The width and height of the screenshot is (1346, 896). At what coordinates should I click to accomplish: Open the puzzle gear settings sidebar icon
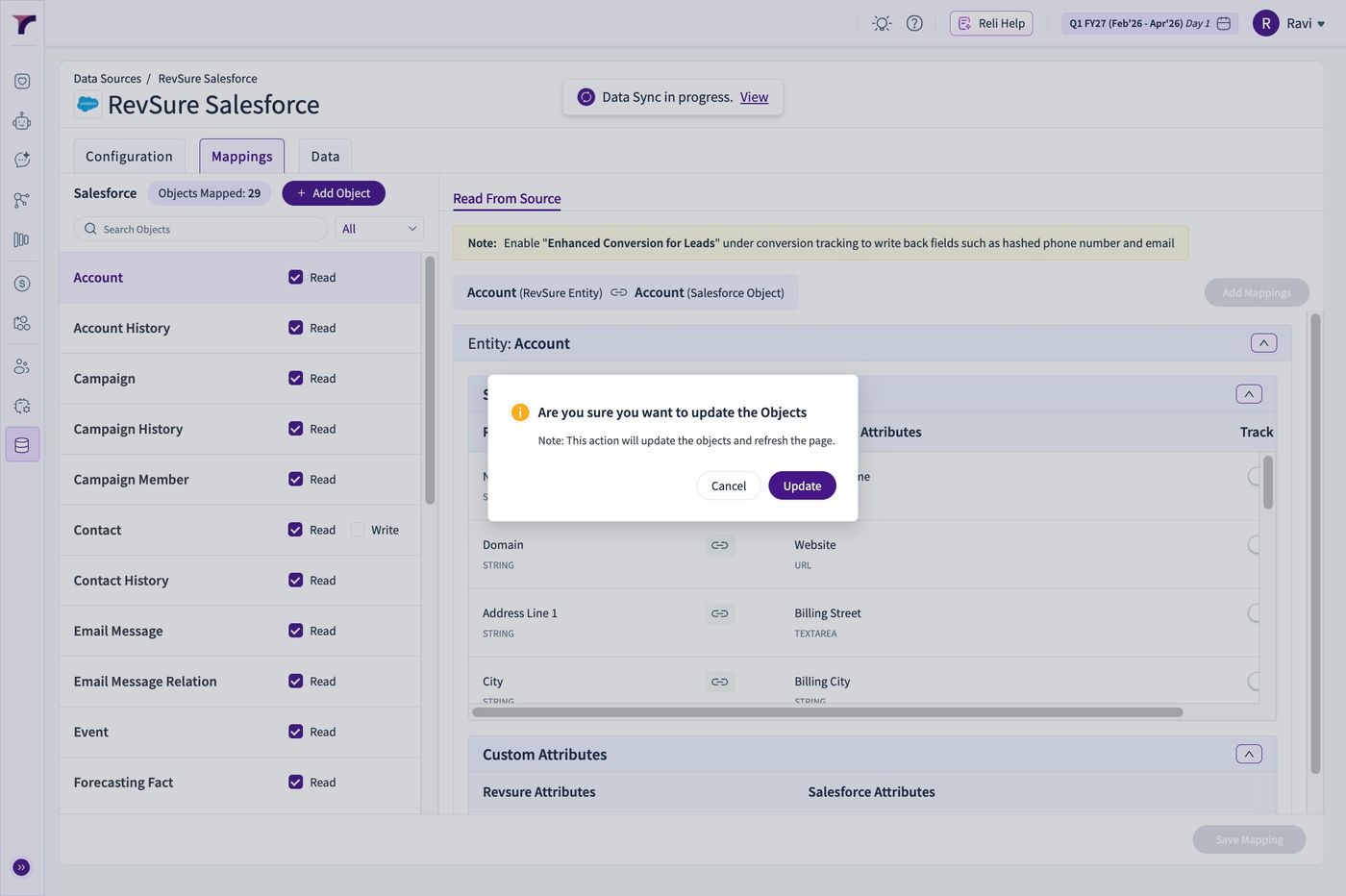click(22, 406)
